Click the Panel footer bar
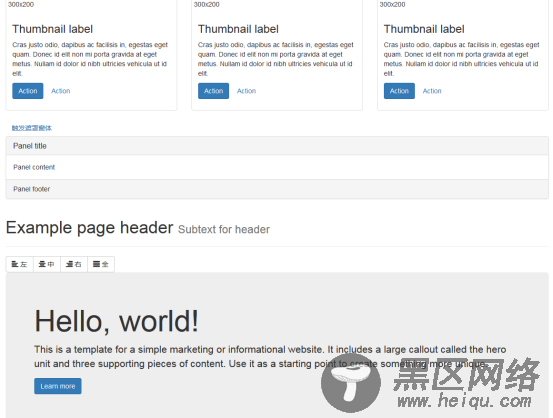Screen dimensions: 553x418 click(x=277, y=189)
